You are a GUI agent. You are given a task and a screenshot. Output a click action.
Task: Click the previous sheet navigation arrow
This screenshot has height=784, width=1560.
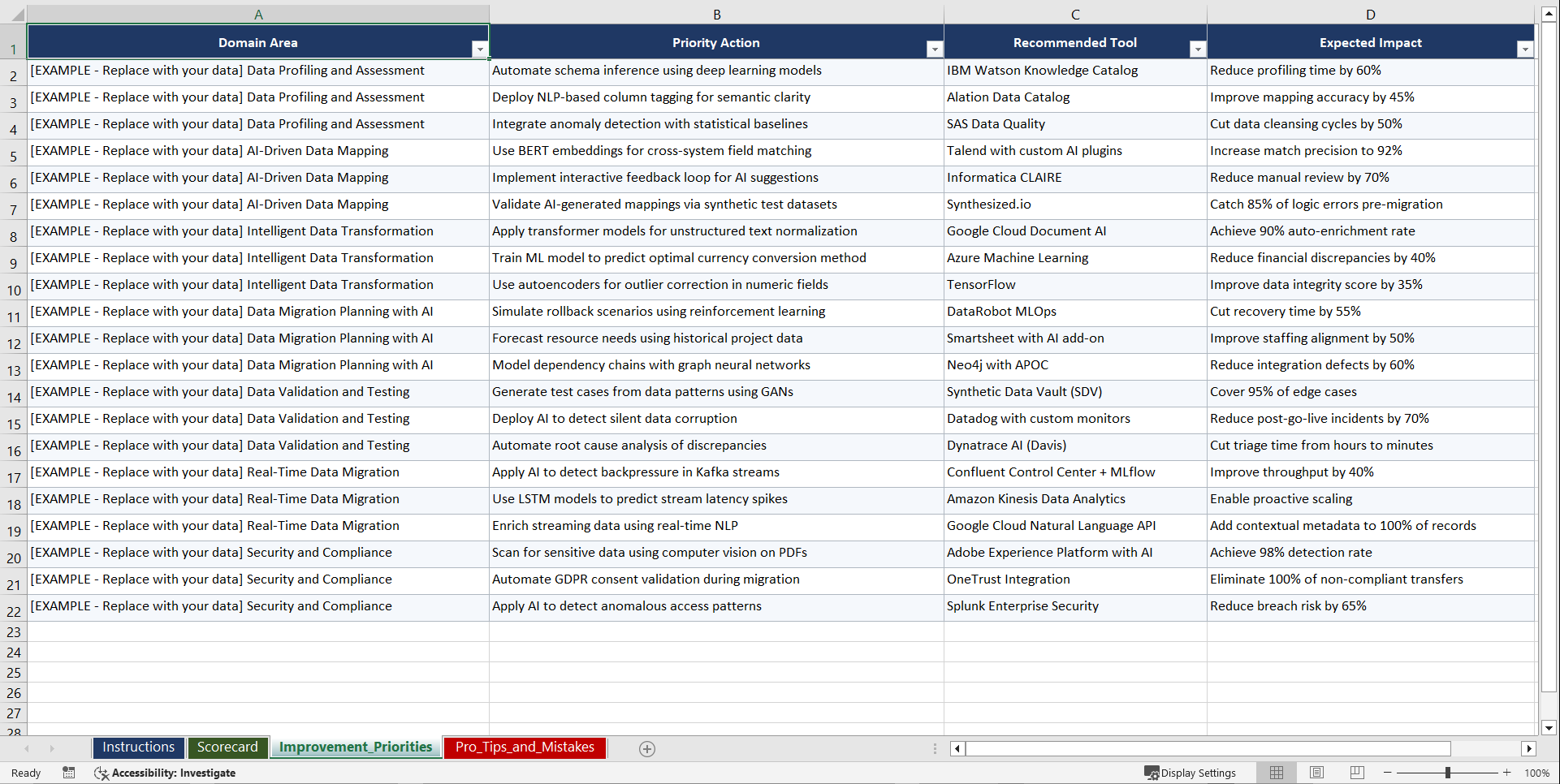point(27,748)
